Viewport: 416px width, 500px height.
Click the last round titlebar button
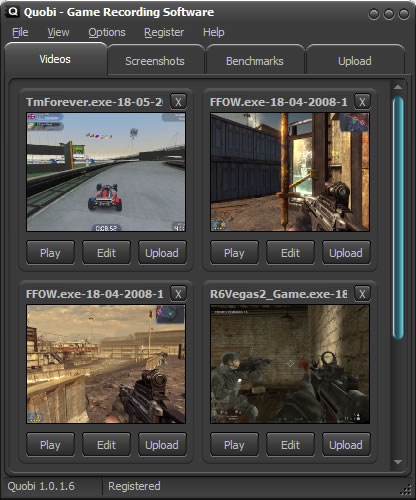tap(404, 14)
